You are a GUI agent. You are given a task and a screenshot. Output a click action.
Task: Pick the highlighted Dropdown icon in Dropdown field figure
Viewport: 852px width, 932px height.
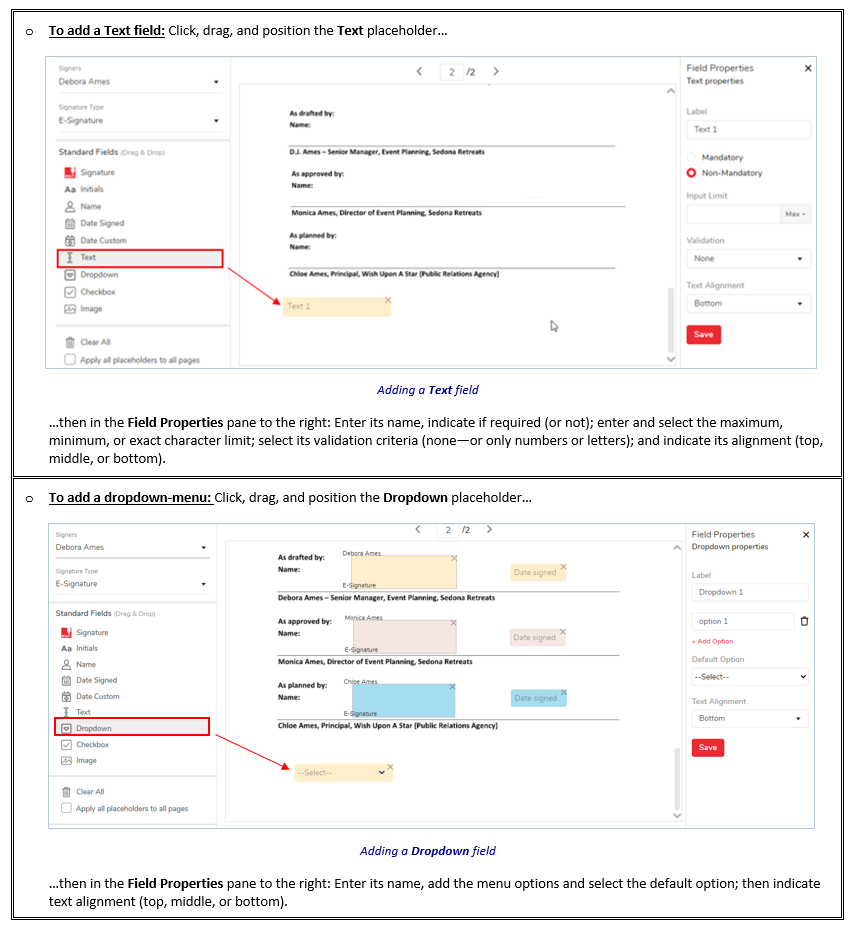[66, 728]
